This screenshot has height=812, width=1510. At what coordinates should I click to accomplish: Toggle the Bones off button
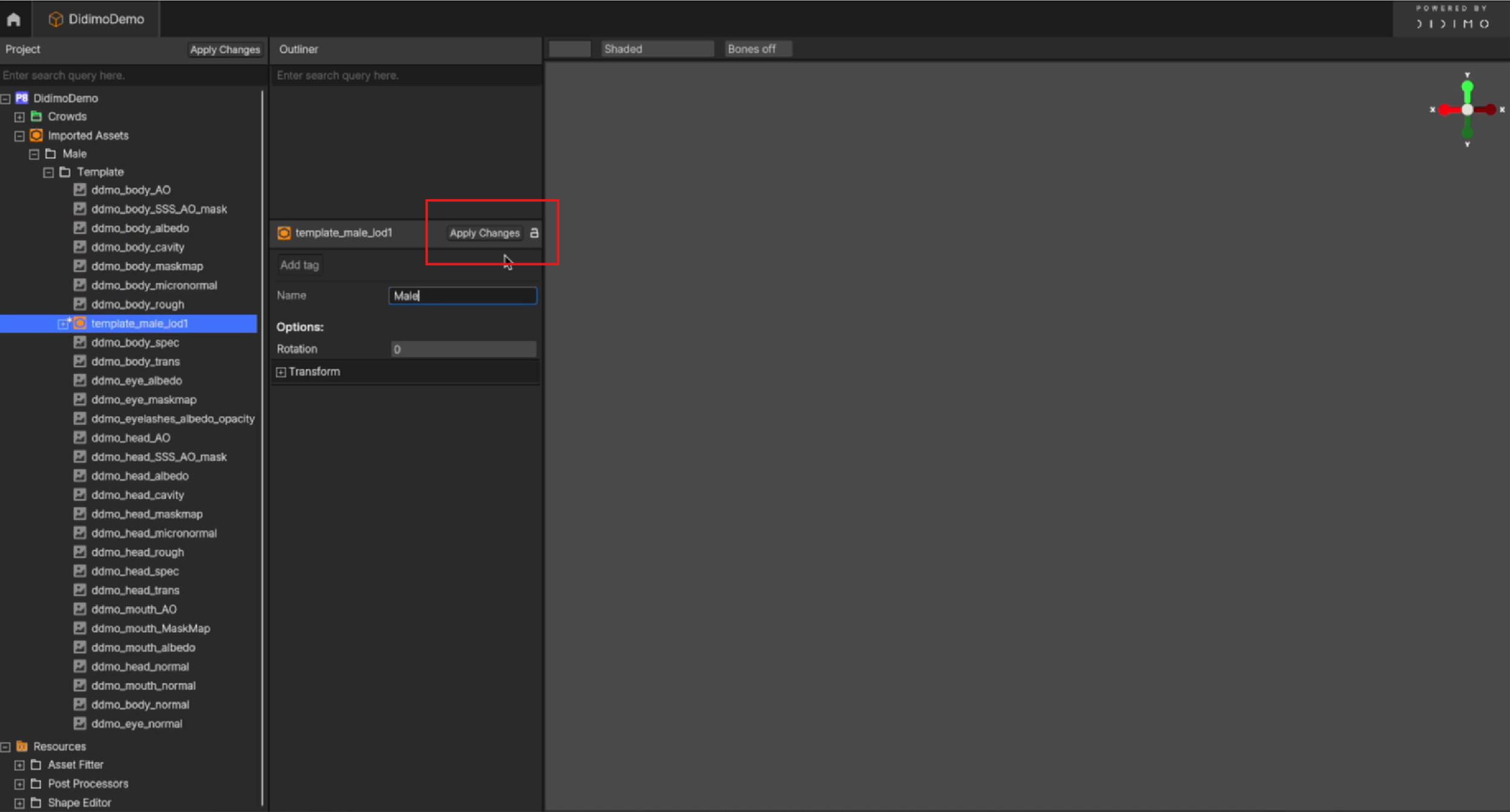(x=758, y=49)
